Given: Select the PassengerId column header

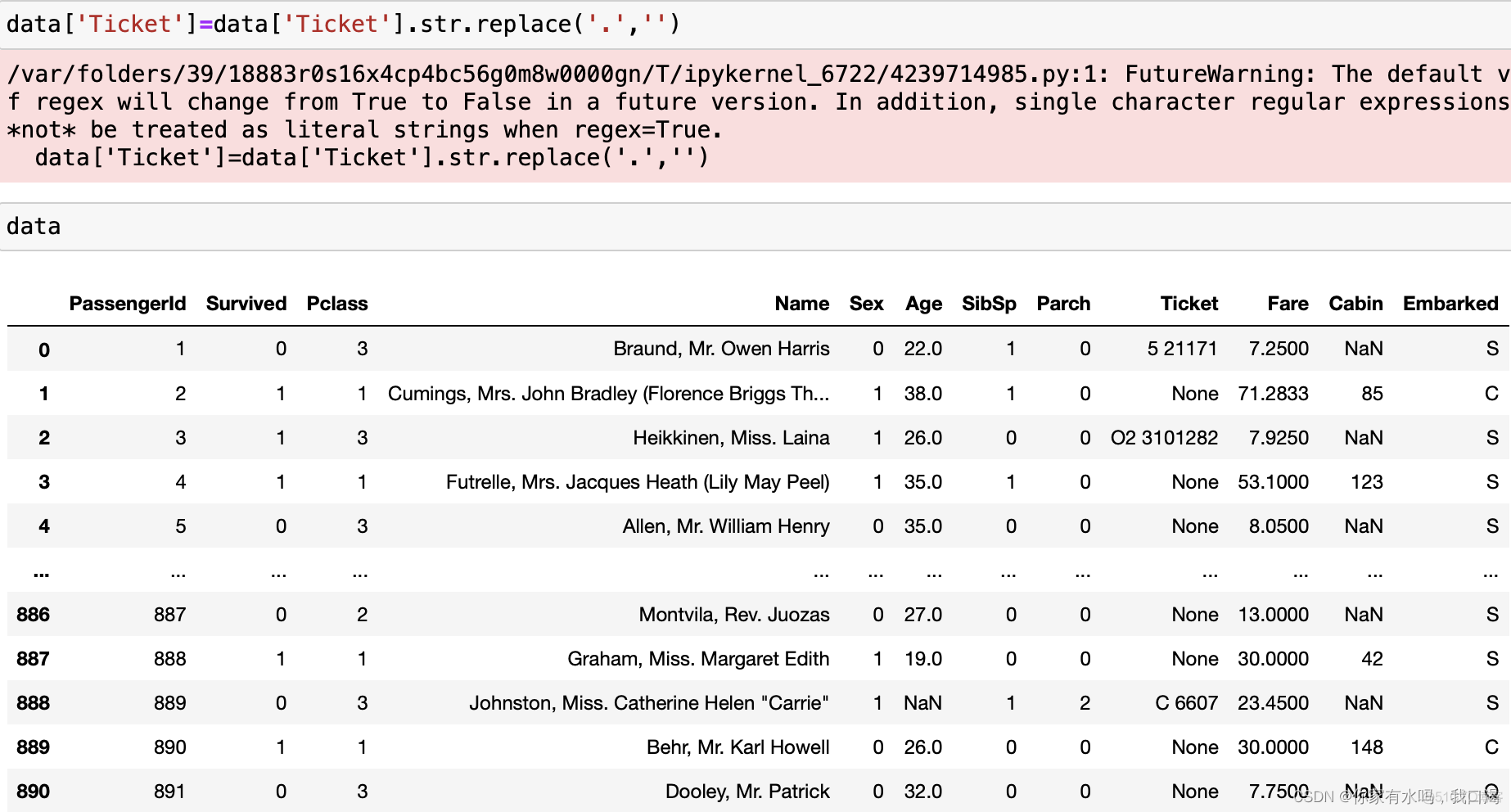Looking at the screenshot, I should coord(128,304).
